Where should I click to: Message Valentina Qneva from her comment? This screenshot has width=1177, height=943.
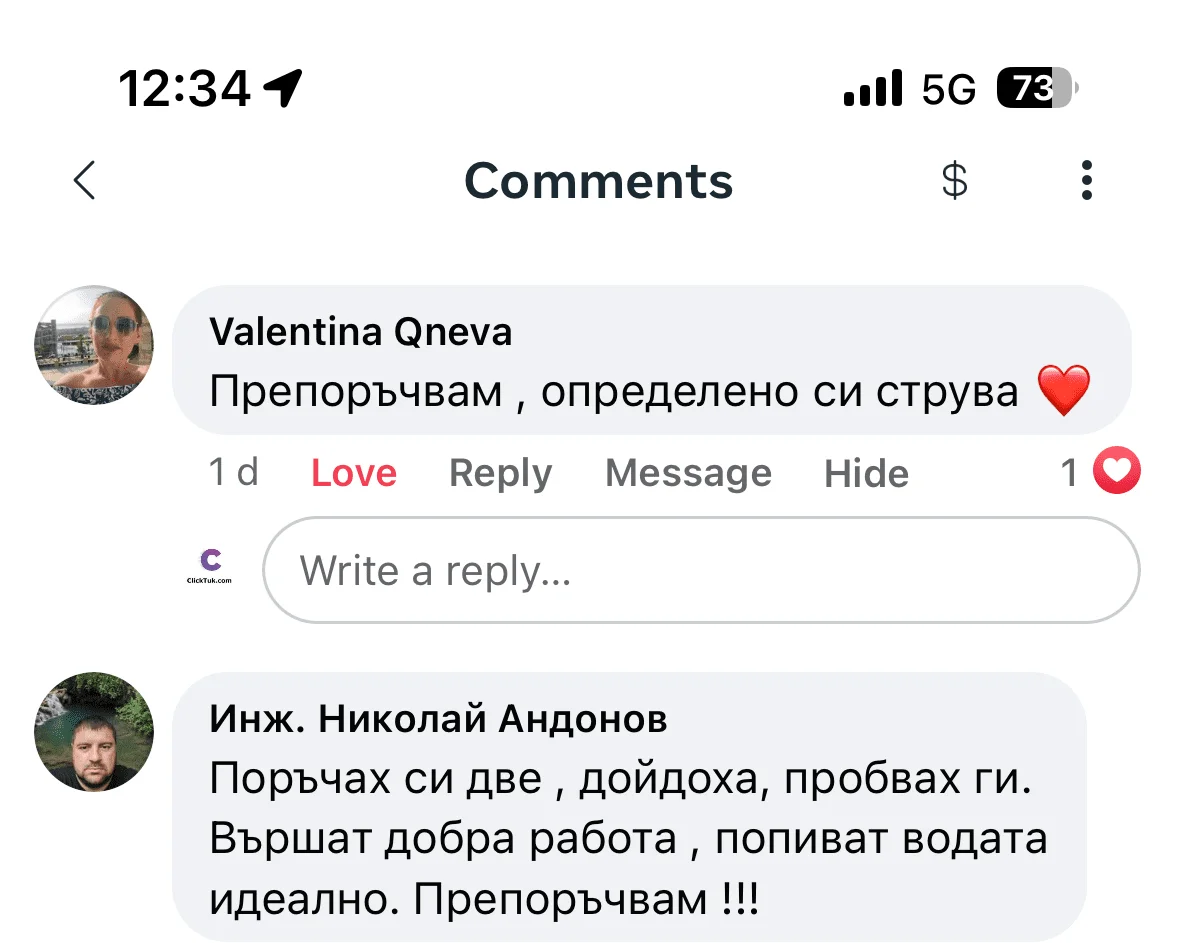(x=688, y=473)
